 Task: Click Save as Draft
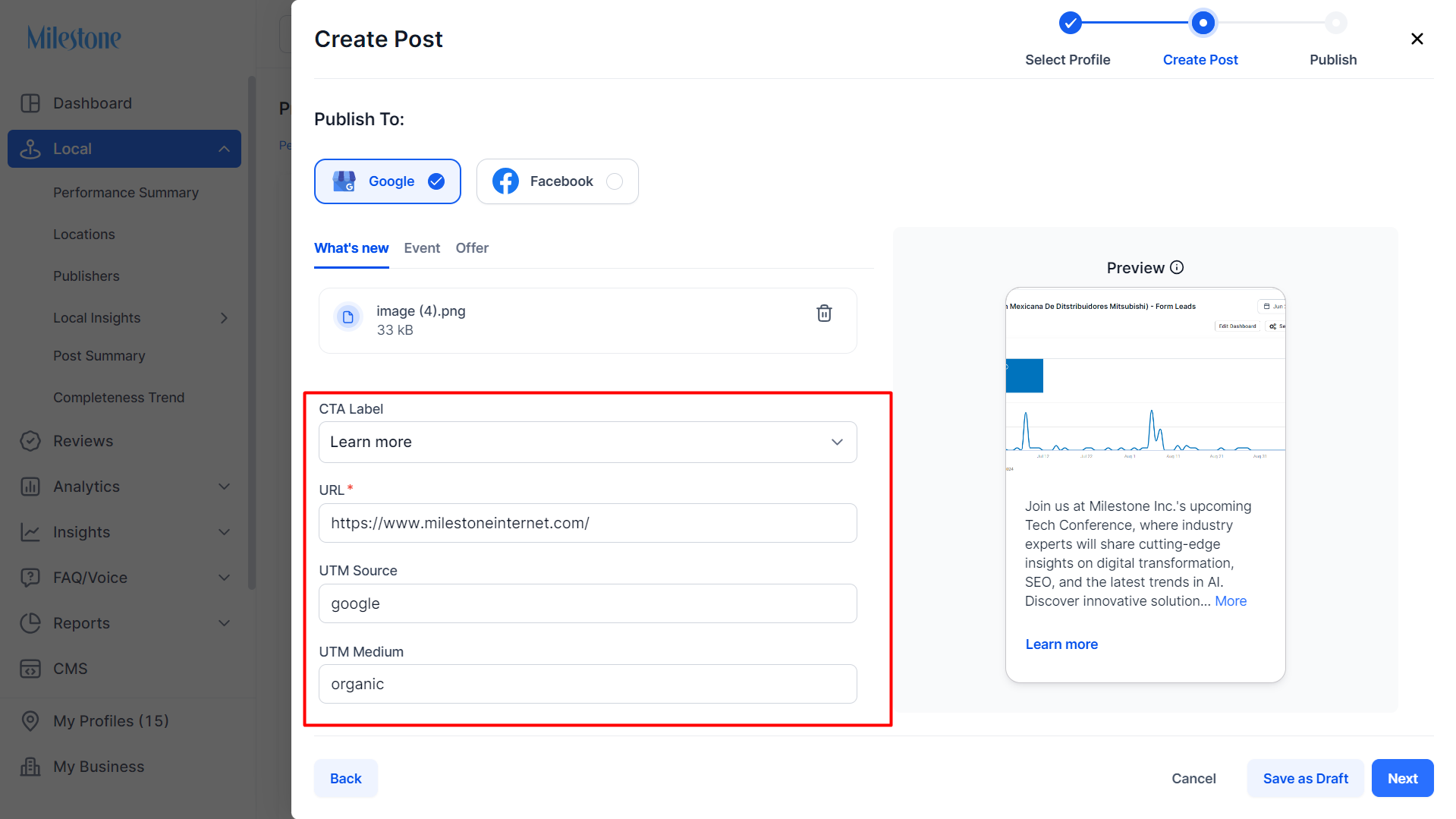point(1305,778)
